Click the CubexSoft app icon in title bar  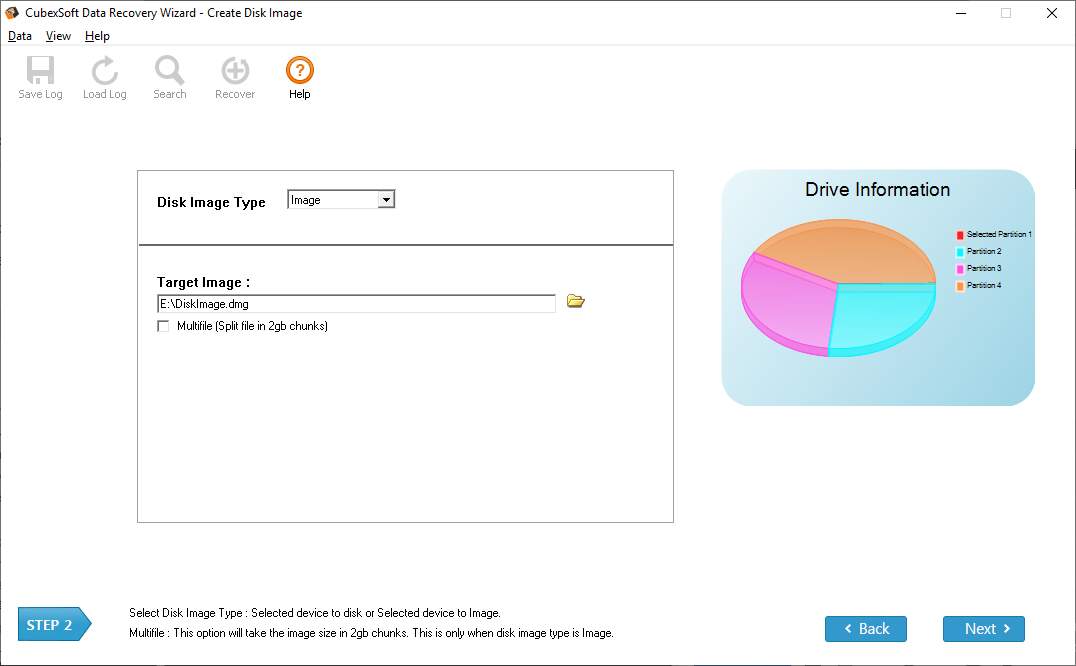(12, 13)
